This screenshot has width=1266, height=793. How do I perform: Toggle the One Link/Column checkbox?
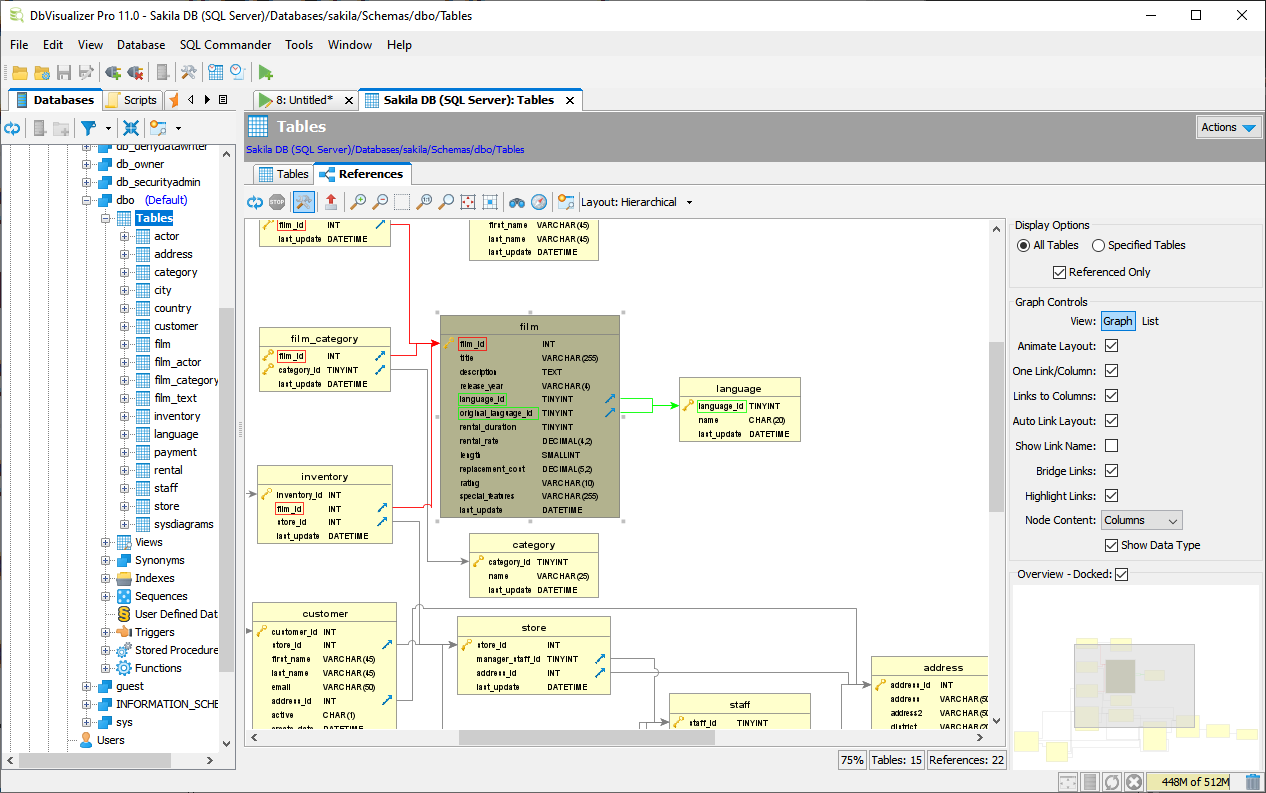coord(1111,371)
